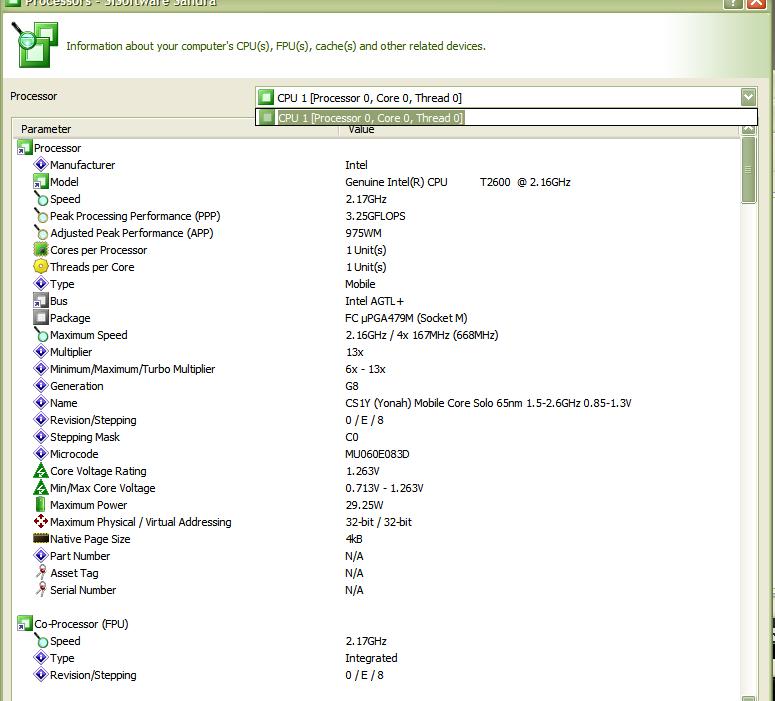Select the 29.25W value
This screenshot has width=775, height=701.
click(x=364, y=505)
